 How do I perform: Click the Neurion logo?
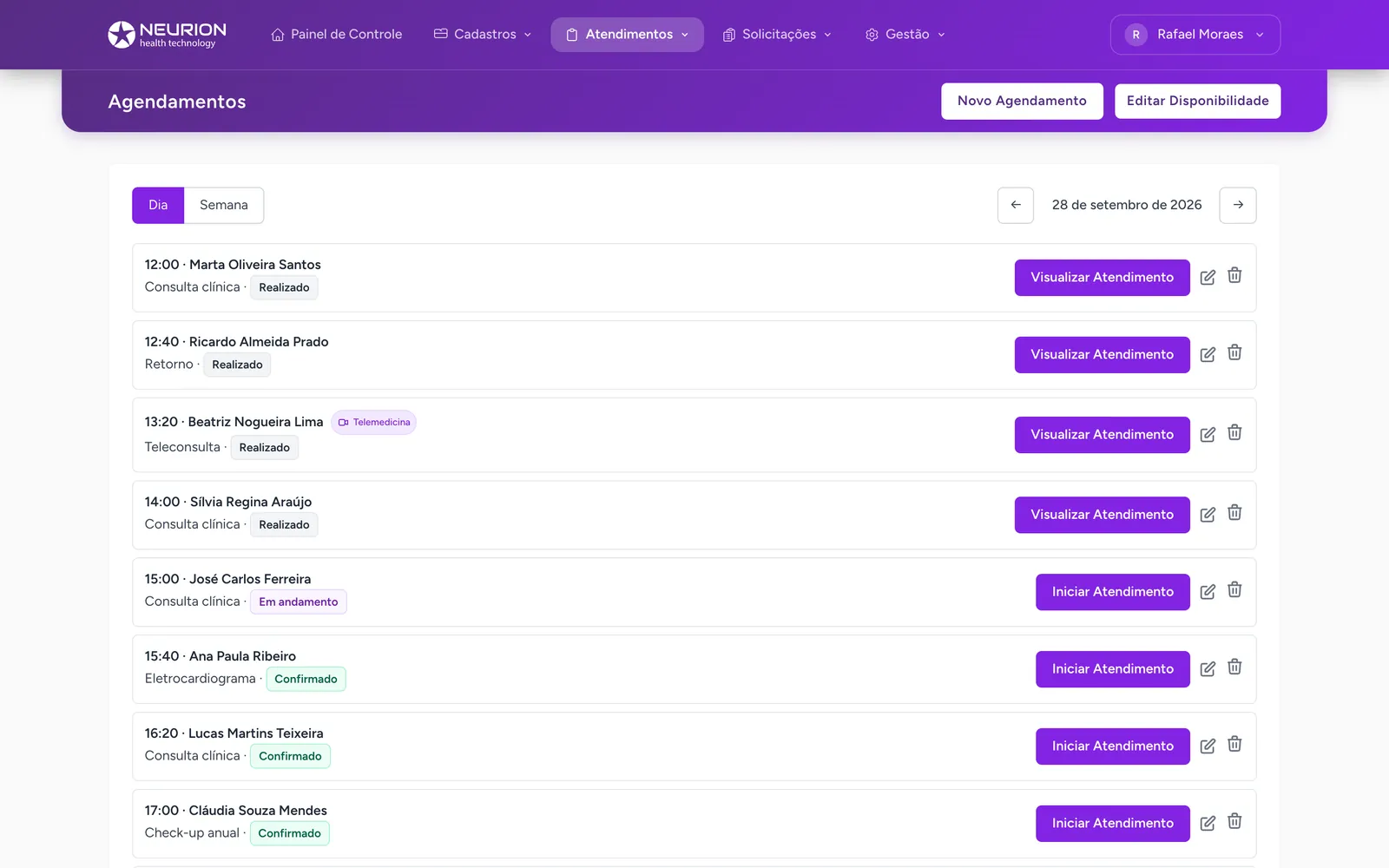coord(168,35)
